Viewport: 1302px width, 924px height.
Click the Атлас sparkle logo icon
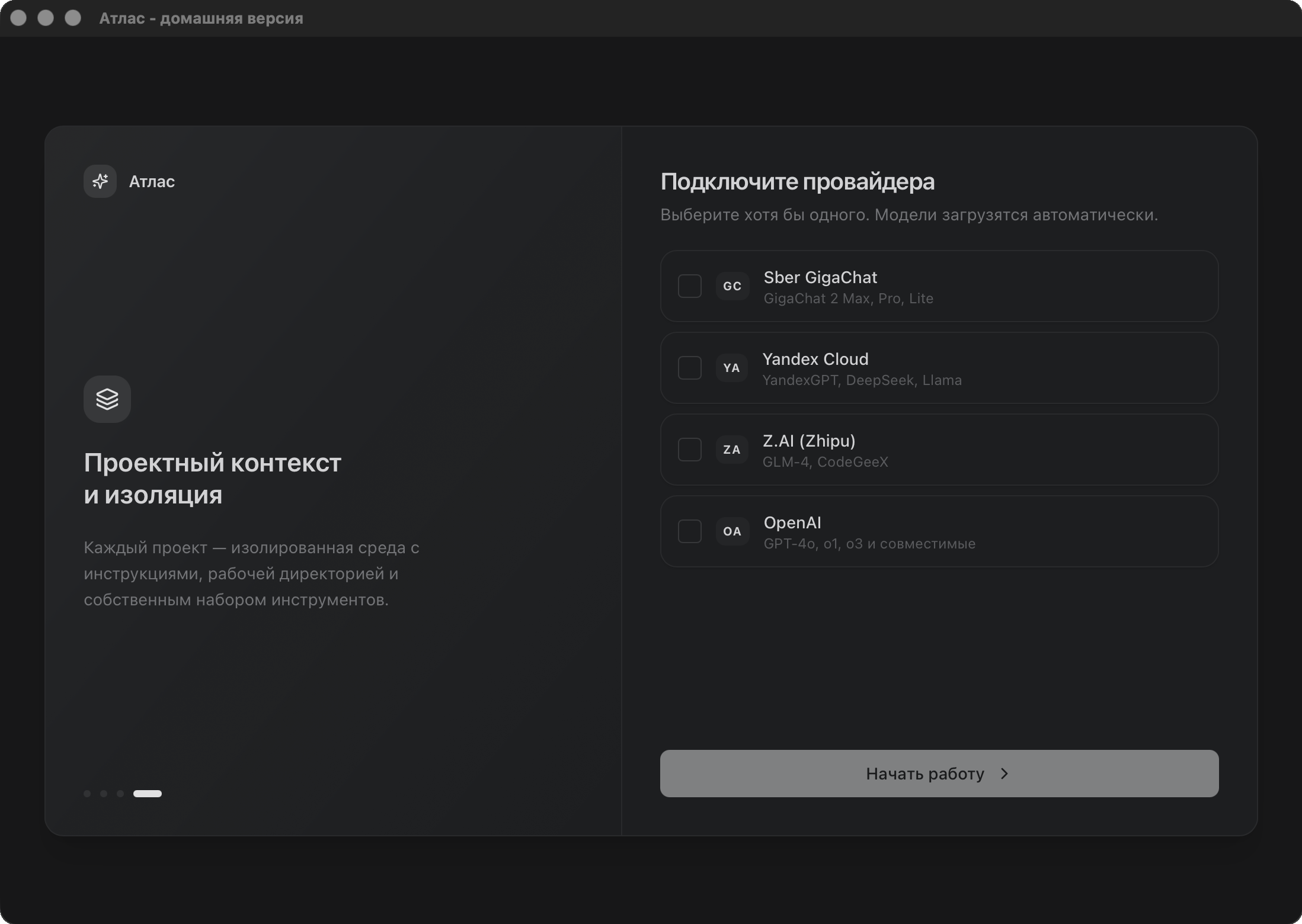pyautogui.click(x=100, y=181)
